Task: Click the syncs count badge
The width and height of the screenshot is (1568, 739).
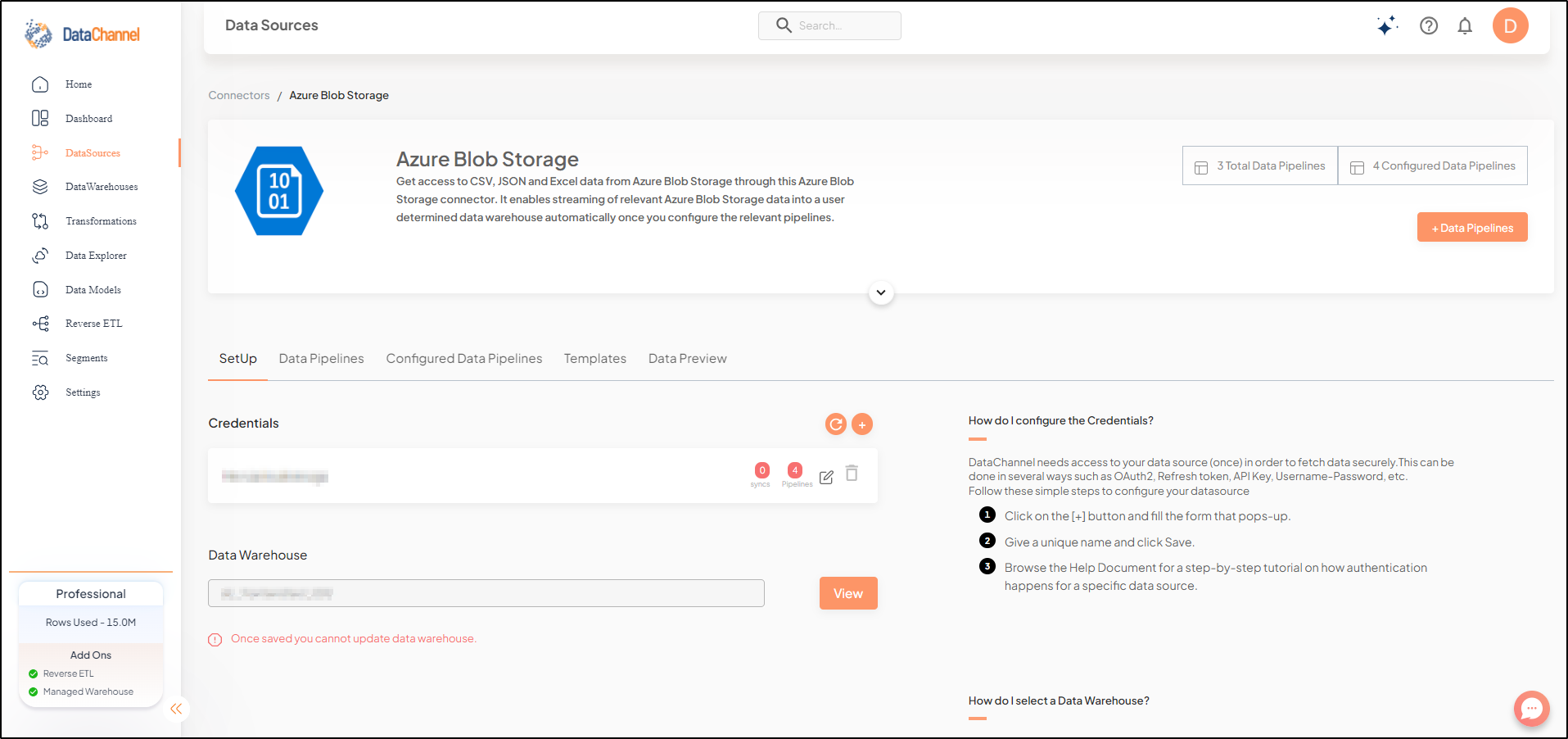Action: point(761,470)
